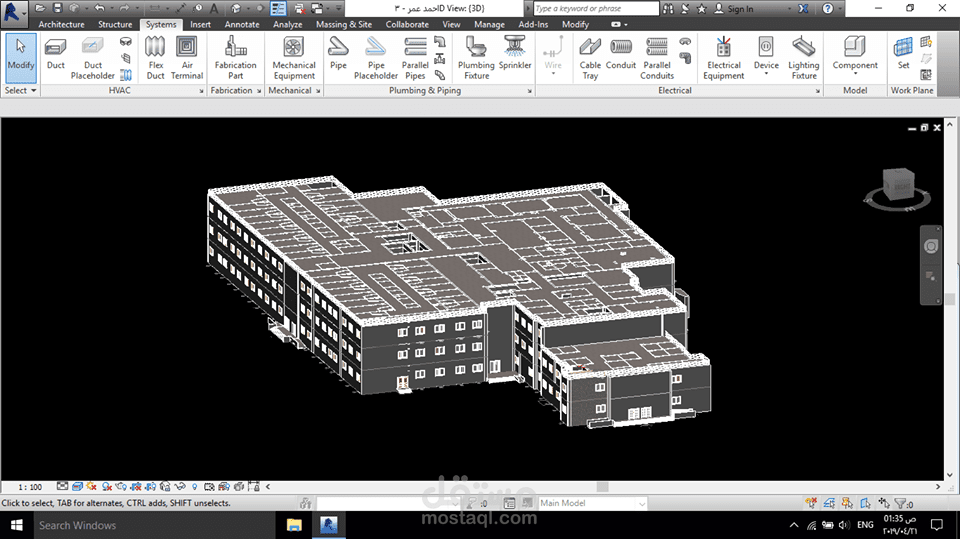Choose the Parallel Conduits tool
960x539 pixels.
pos(657,58)
